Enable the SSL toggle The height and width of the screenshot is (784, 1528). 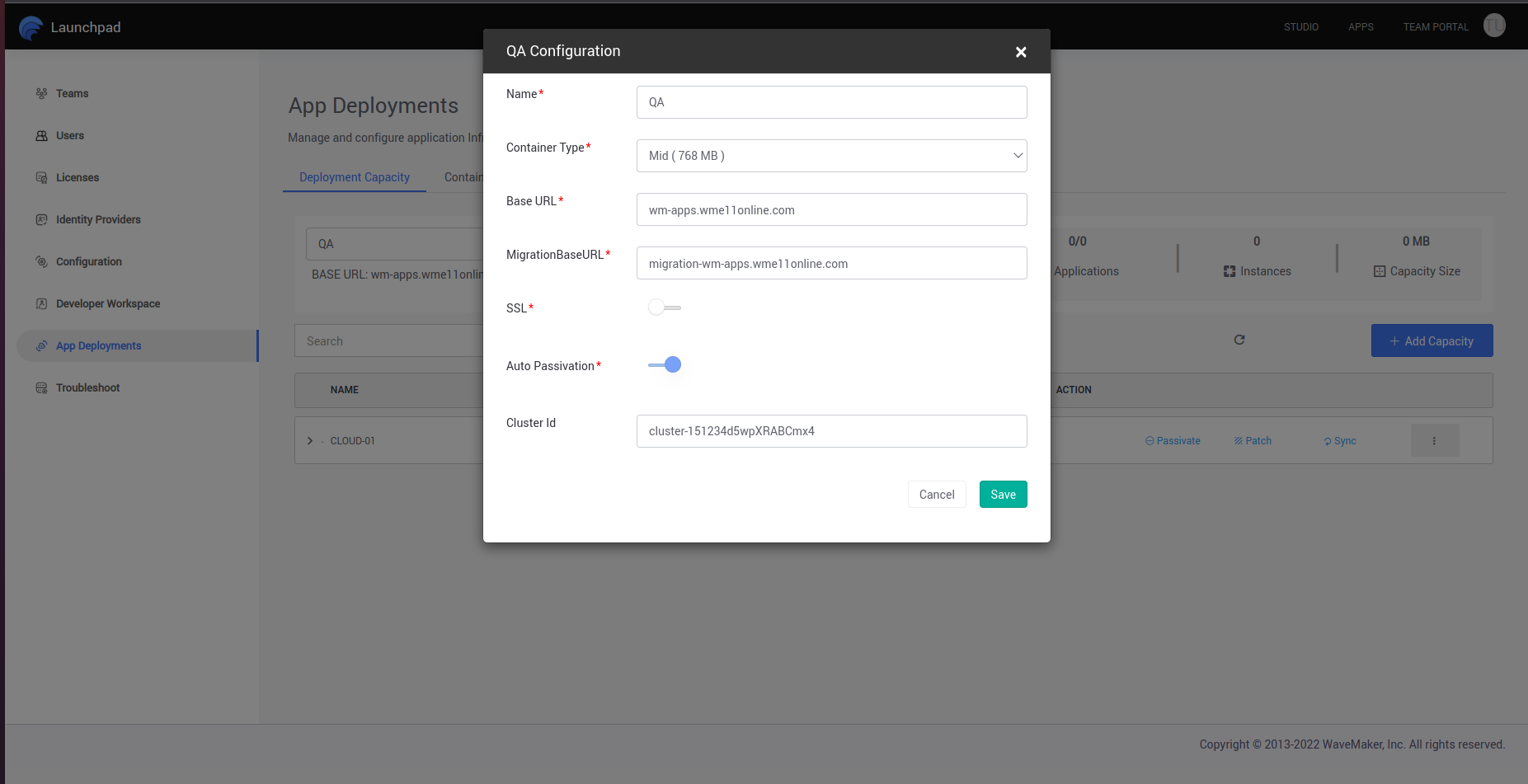click(664, 307)
